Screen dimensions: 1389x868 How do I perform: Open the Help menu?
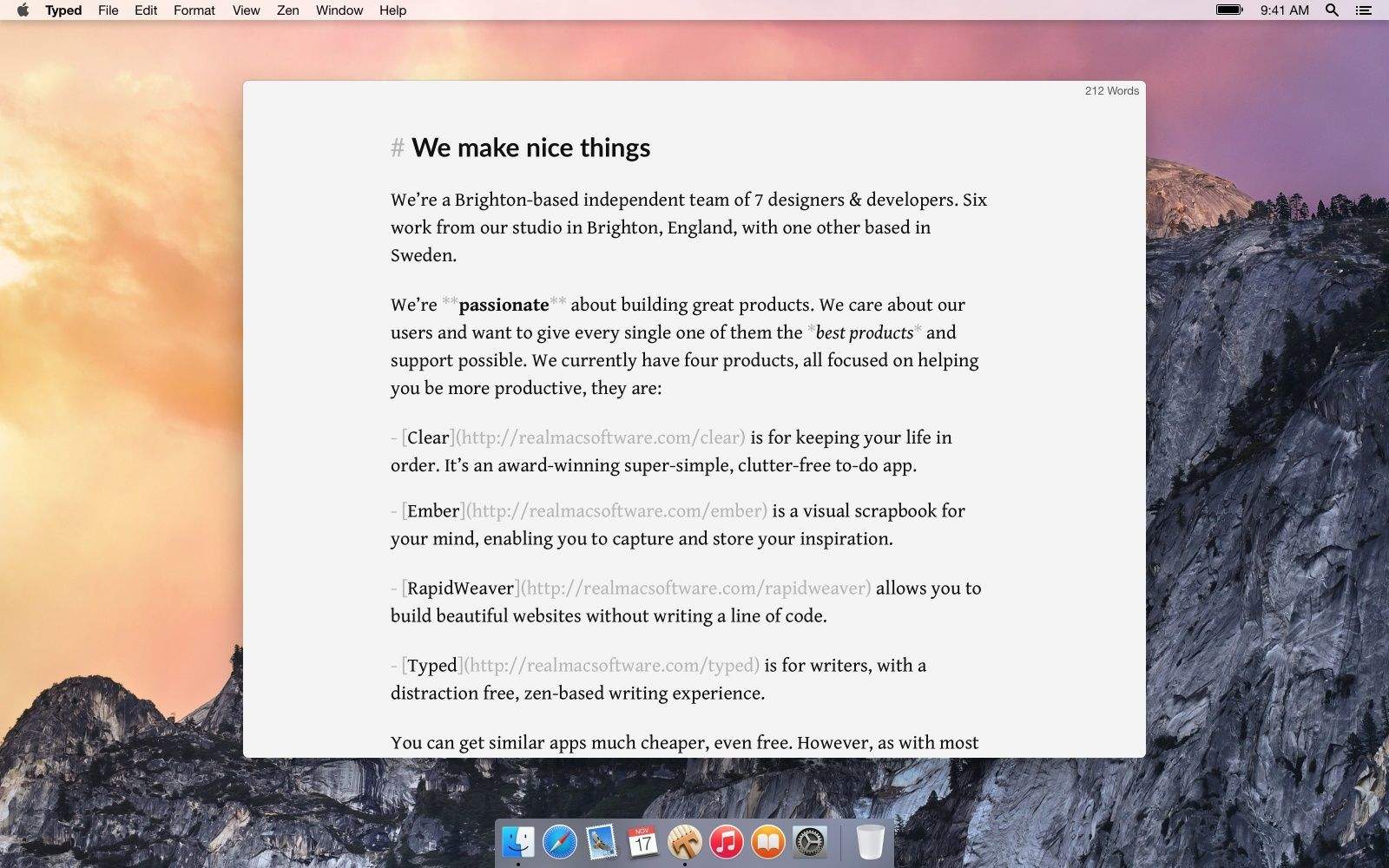tap(393, 10)
